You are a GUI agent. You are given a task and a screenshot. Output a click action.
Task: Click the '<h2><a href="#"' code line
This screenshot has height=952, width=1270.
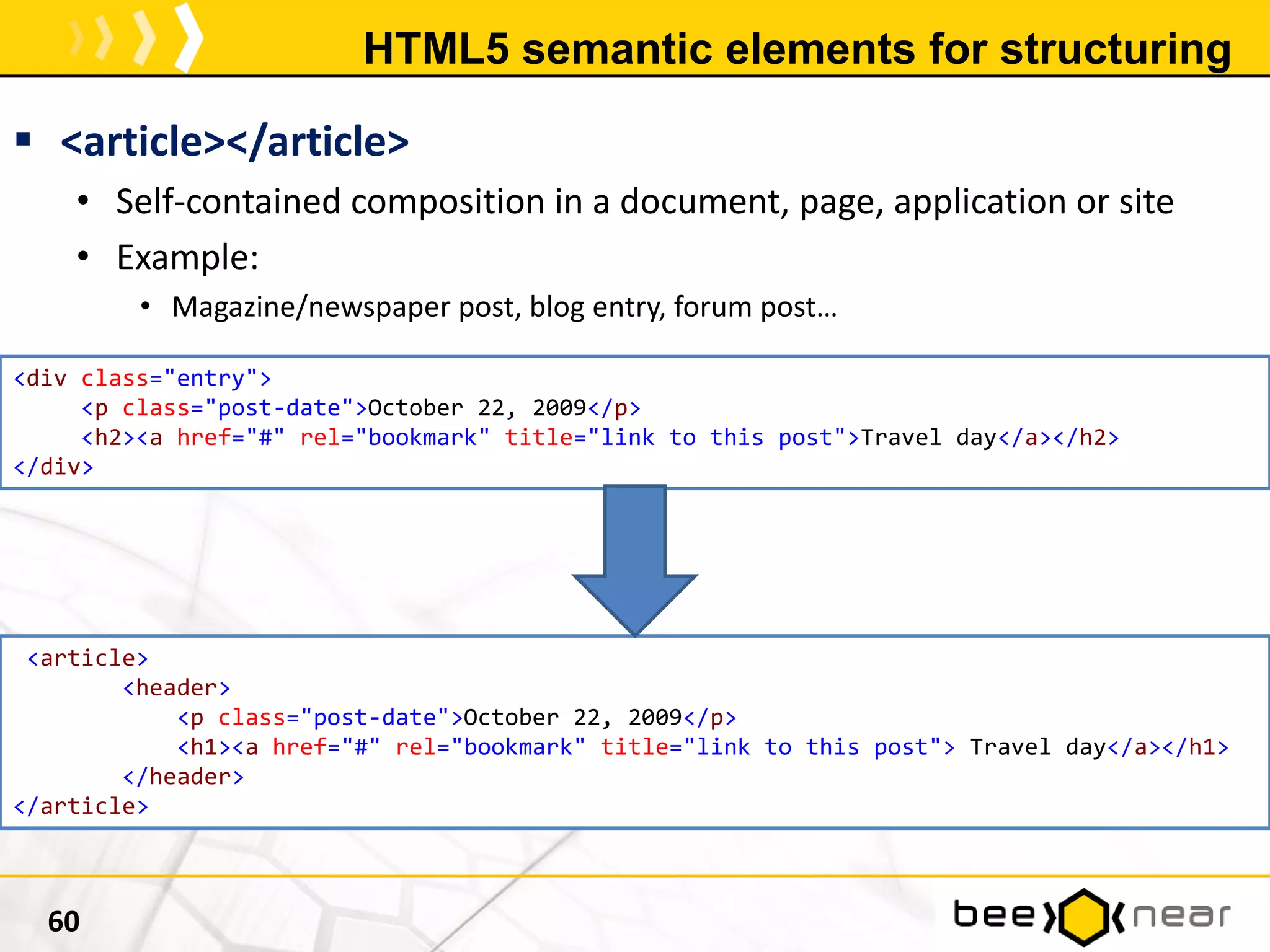(600, 438)
